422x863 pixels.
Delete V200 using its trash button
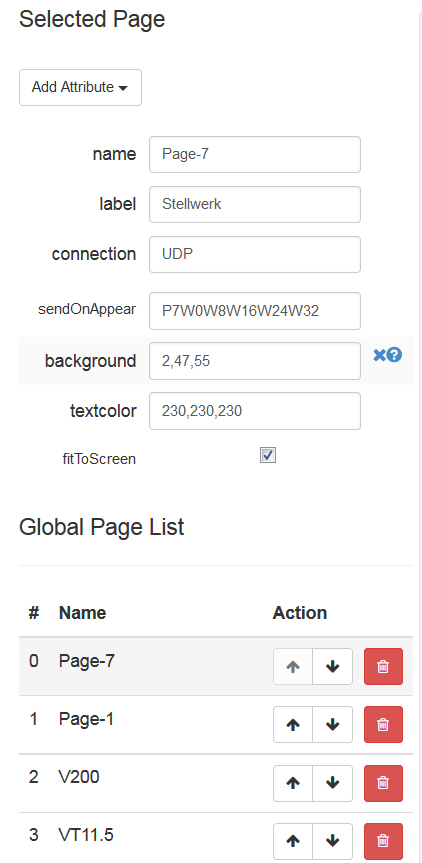[x=383, y=783]
